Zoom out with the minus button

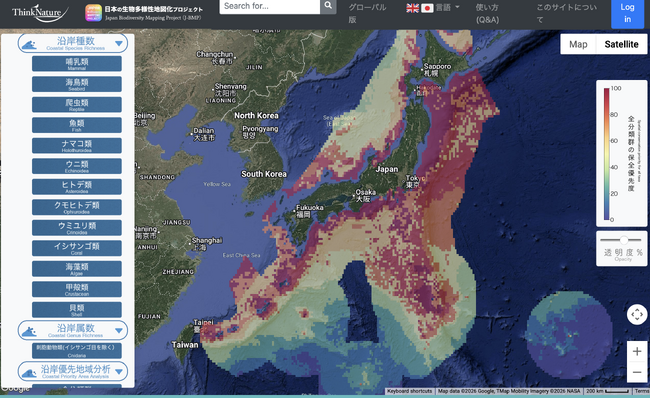tap(637, 372)
